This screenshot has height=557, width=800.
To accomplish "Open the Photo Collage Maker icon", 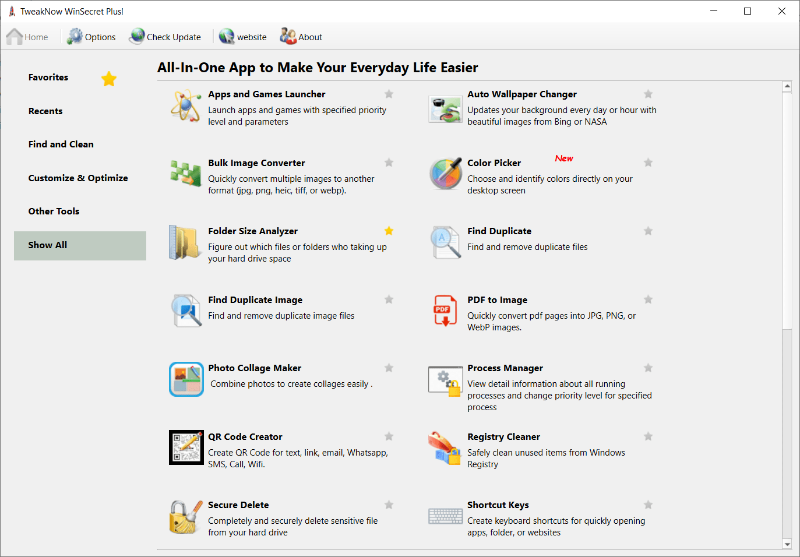I will coord(186,379).
